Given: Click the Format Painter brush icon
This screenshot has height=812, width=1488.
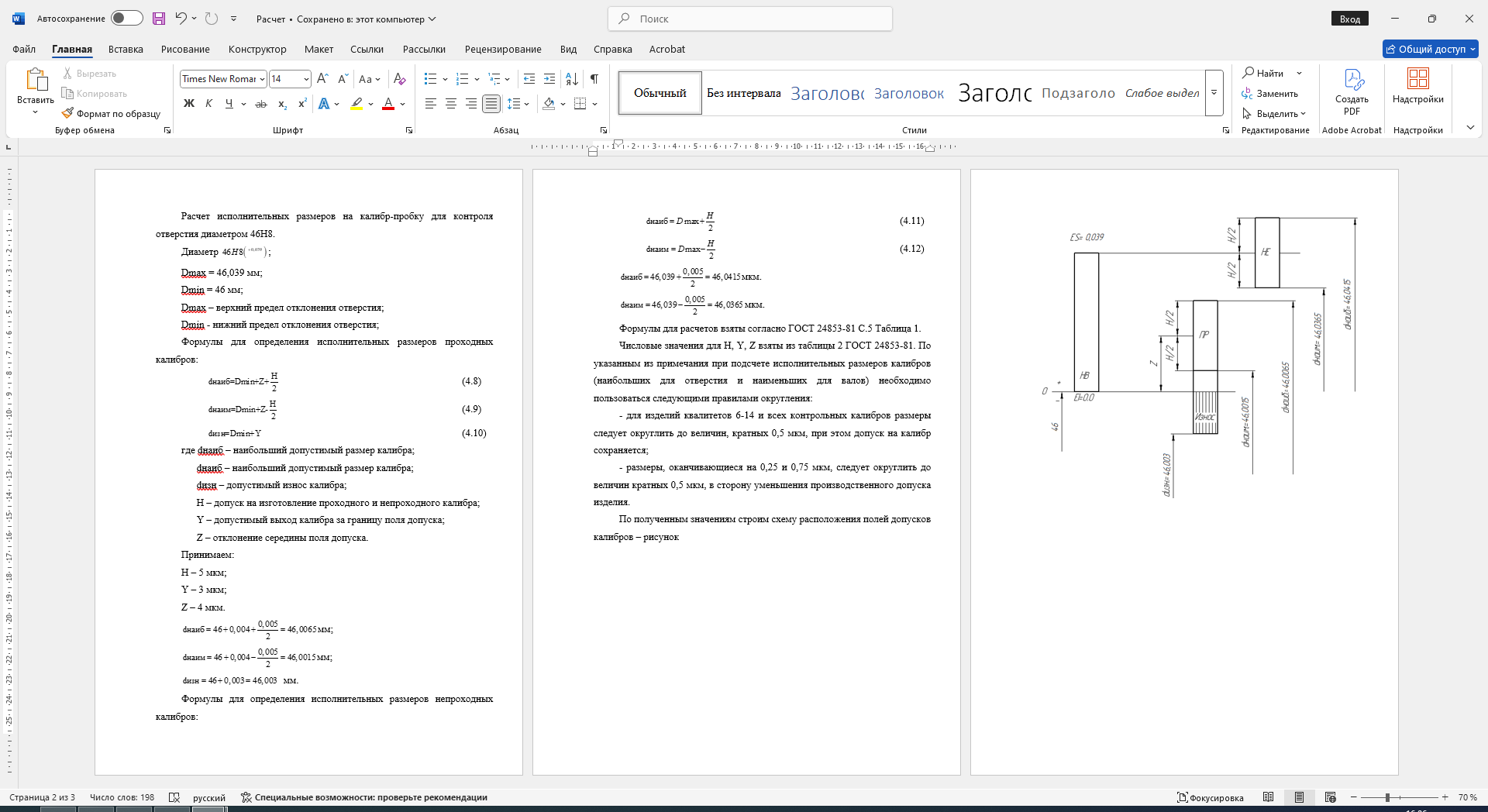Looking at the screenshot, I should pyautogui.click(x=68, y=113).
